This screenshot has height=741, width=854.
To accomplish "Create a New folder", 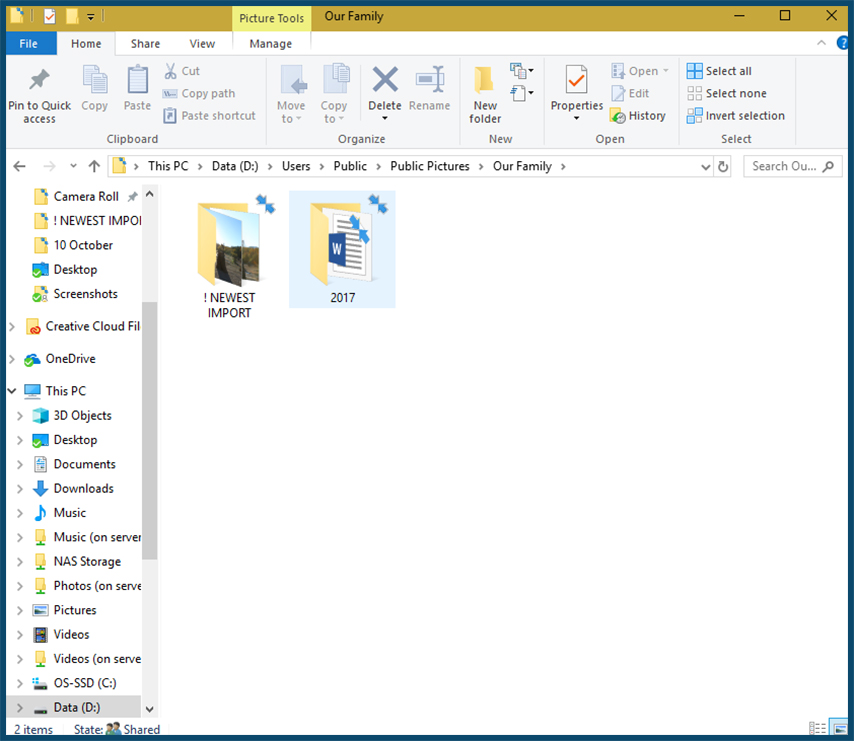I will (x=485, y=94).
